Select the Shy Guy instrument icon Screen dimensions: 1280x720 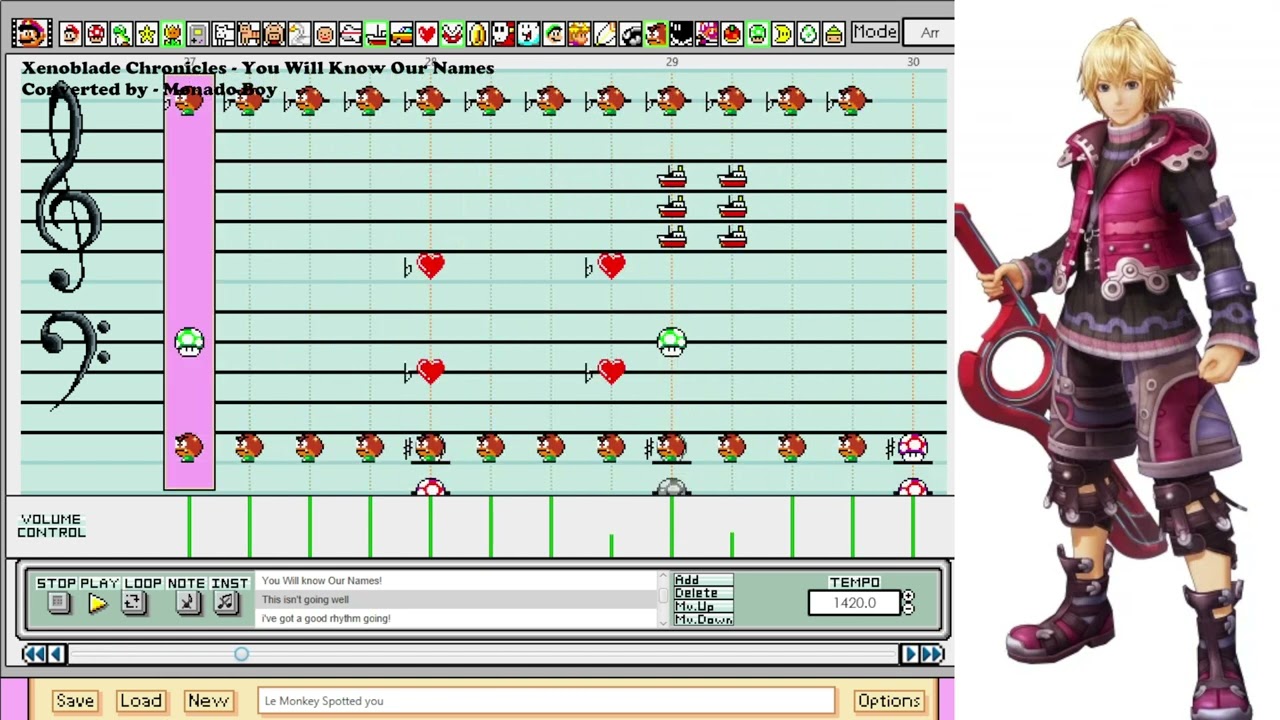coord(503,34)
